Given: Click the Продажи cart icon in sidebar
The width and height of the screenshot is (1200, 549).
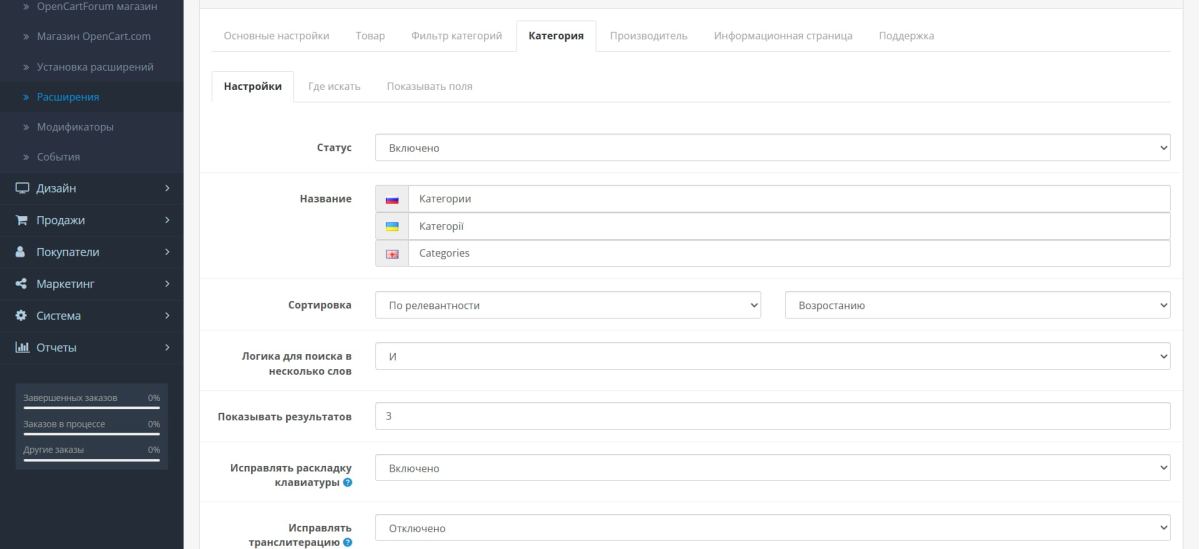Looking at the screenshot, I should [x=21, y=220].
